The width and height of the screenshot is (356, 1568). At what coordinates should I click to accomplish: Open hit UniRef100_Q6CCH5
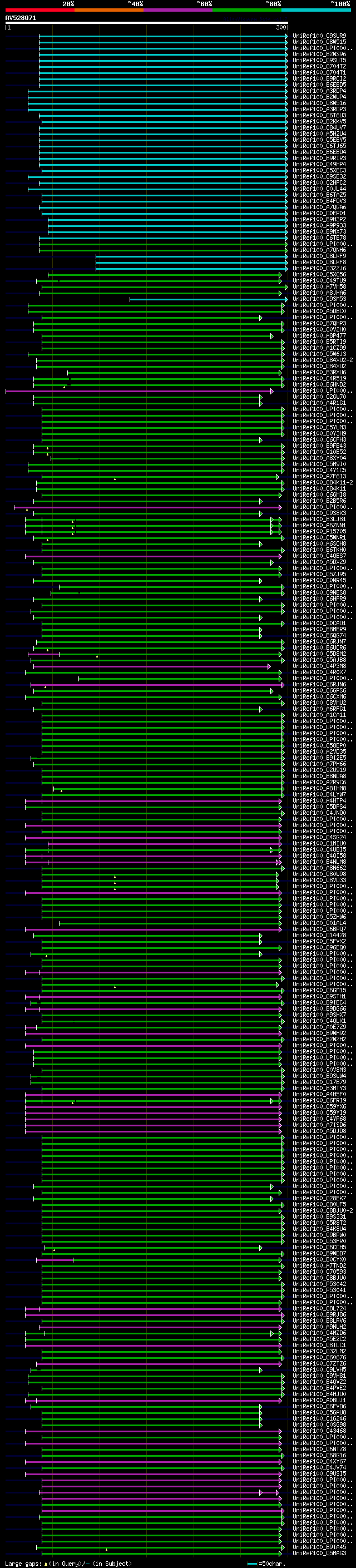(319, 1247)
